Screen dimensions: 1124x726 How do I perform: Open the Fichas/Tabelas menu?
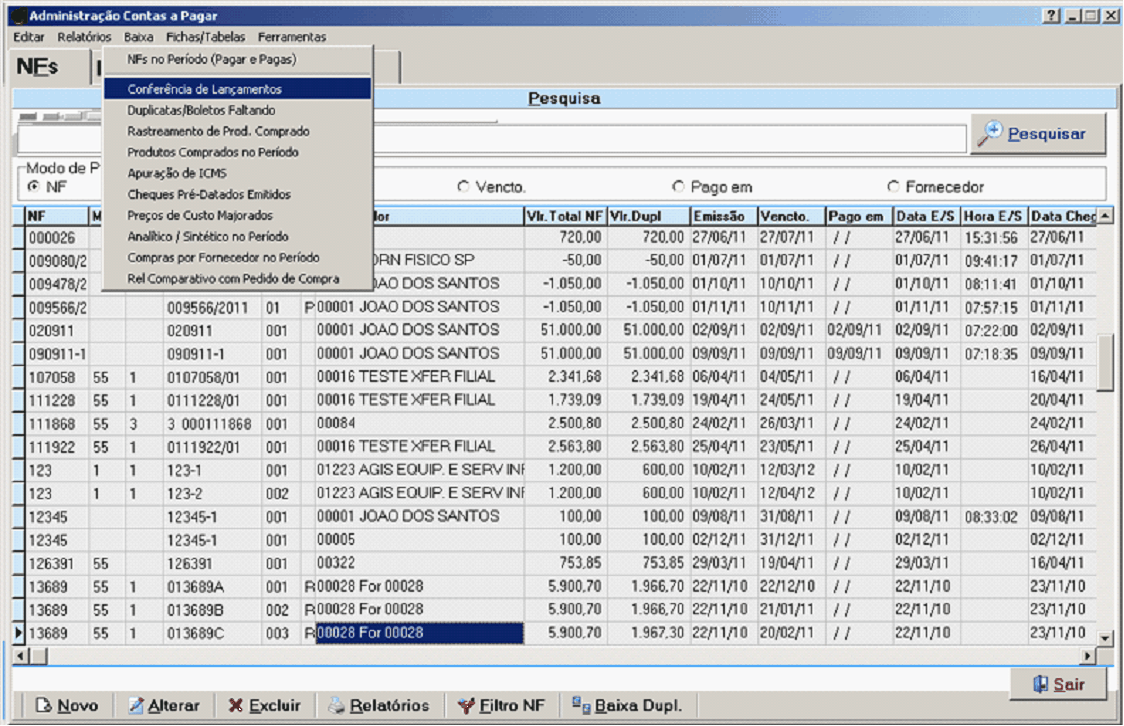point(206,37)
